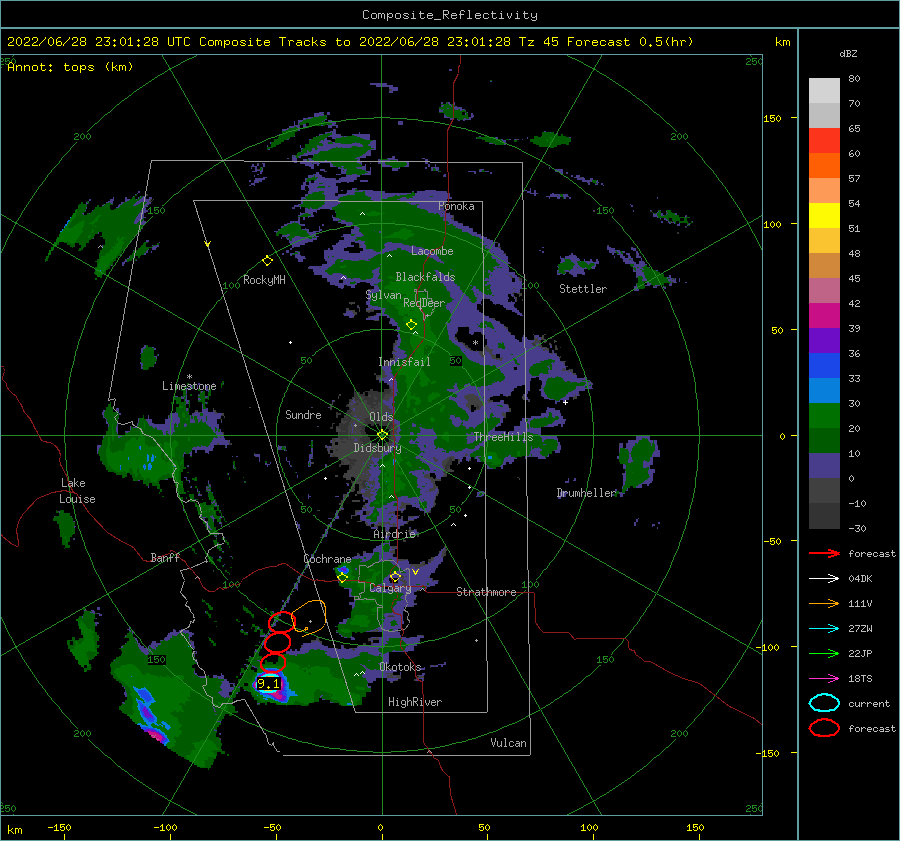Screen dimensions: 900x841
Task: Pick the bright green 30 dBZ swatch
Action: tap(824, 416)
